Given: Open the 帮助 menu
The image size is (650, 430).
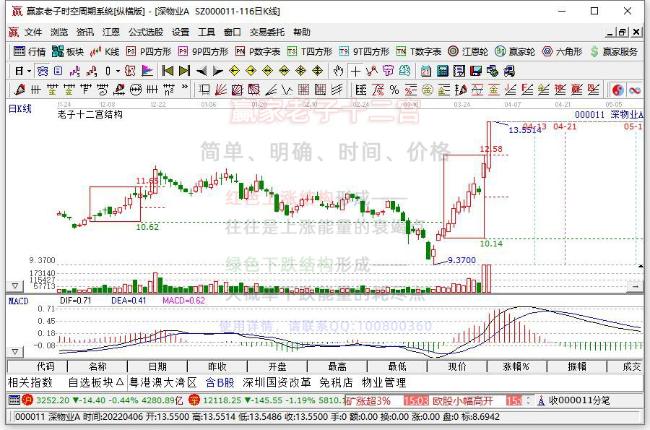Looking at the screenshot, I should click(x=302, y=32).
